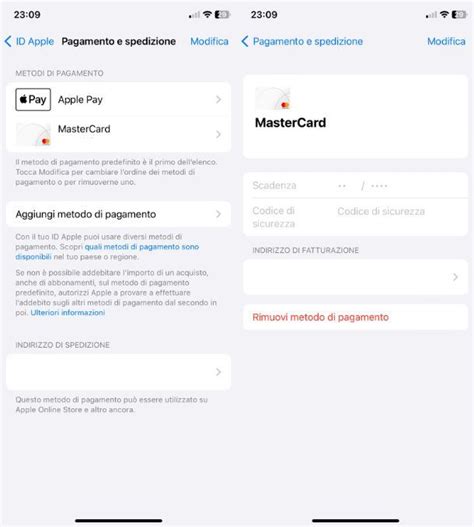
Task: Open billing address row under Indirizzo di fatturazione
Action: (x=355, y=277)
